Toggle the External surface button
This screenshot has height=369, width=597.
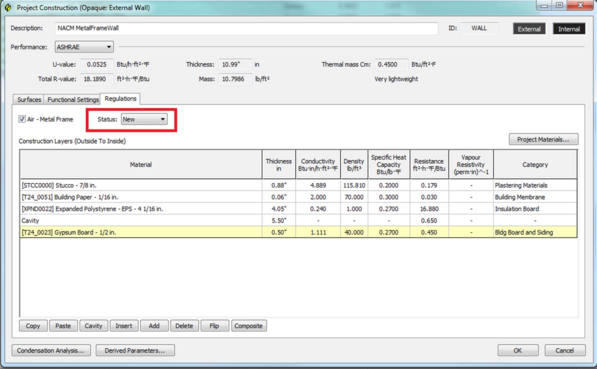click(529, 29)
